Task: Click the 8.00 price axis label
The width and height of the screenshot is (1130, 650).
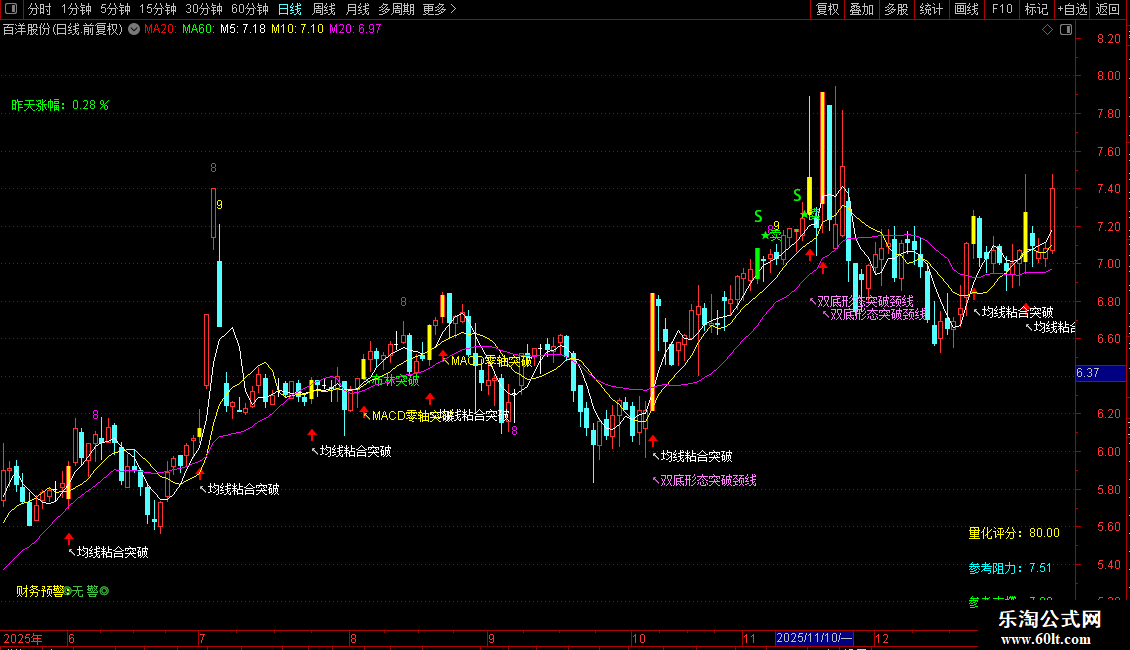Action: click(x=1109, y=76)
